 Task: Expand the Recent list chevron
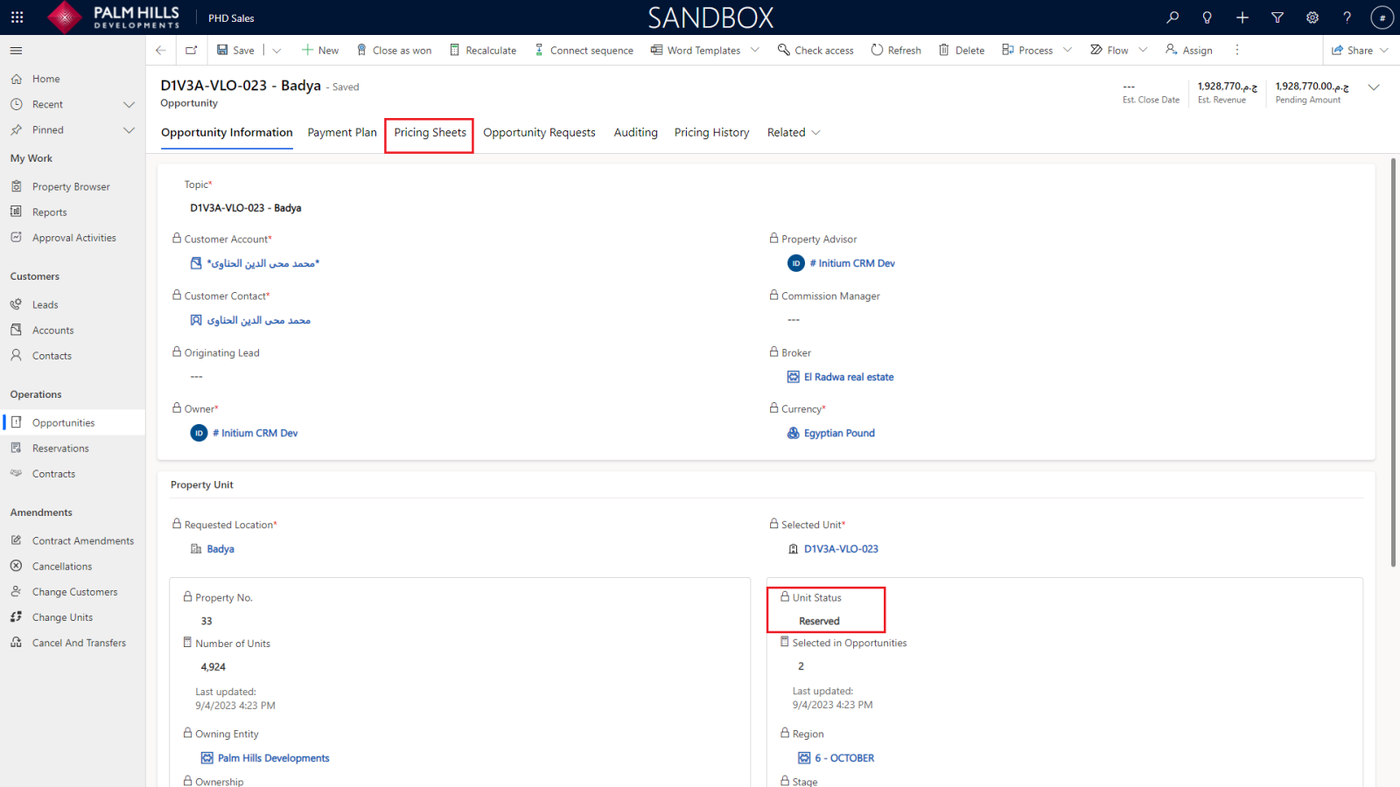point(129,104)
